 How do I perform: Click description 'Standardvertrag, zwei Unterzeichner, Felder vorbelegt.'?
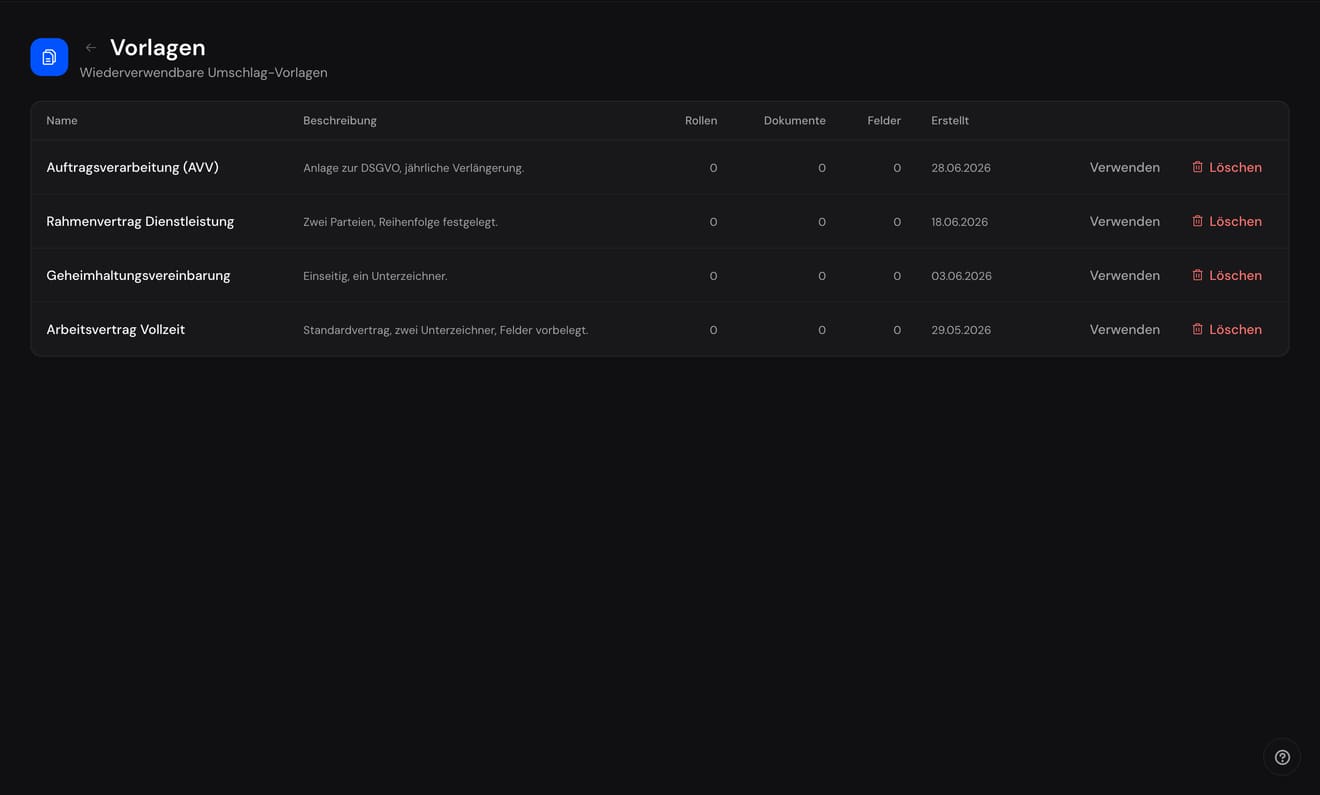[446, 330]
